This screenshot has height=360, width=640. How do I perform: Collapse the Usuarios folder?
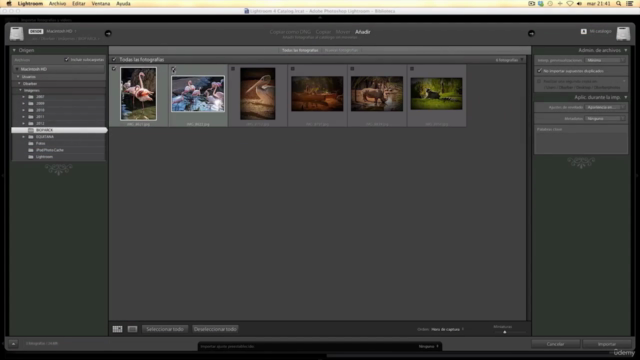point(18,77)
